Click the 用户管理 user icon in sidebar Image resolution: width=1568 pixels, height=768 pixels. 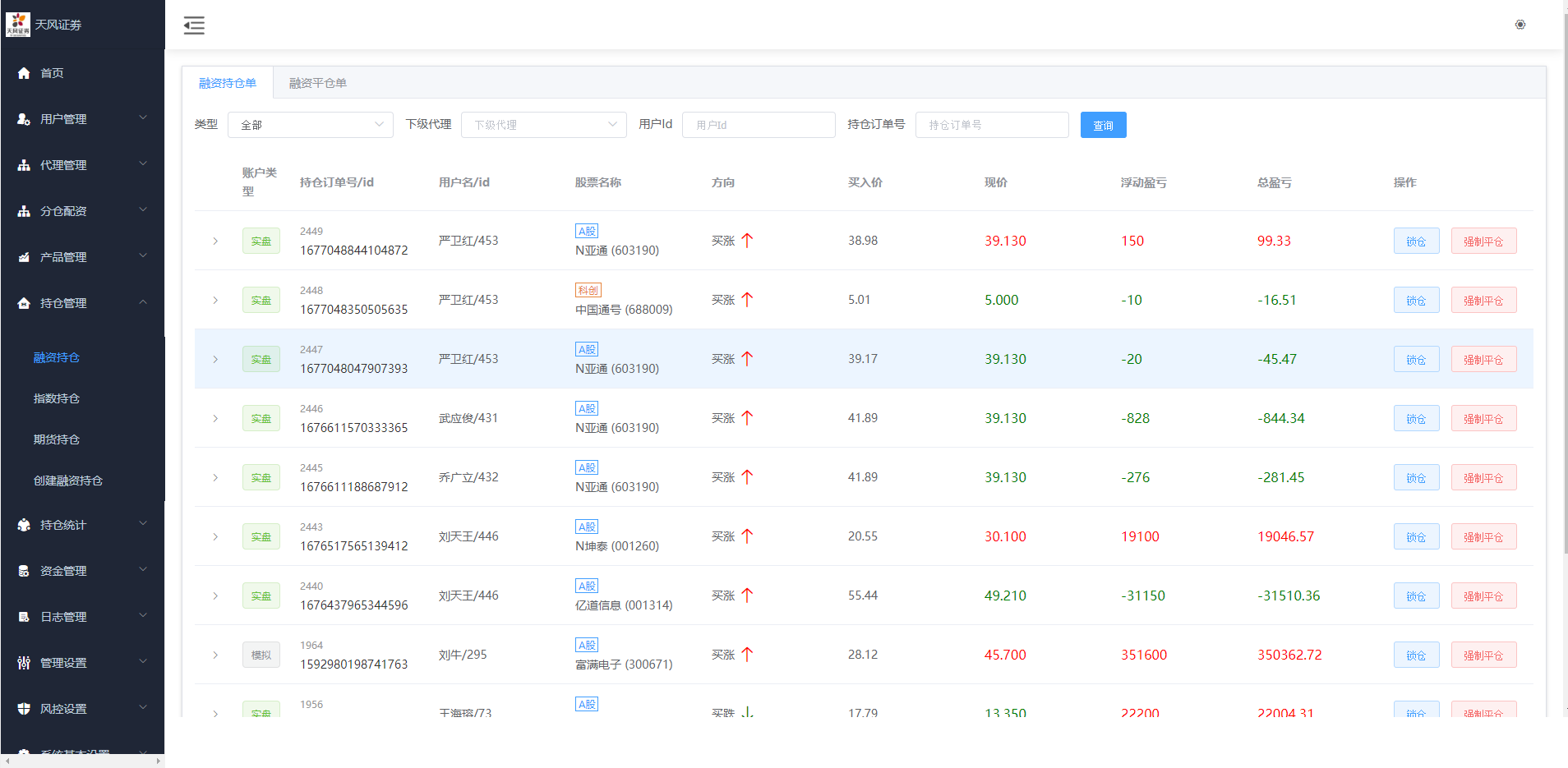coord(24,119)
